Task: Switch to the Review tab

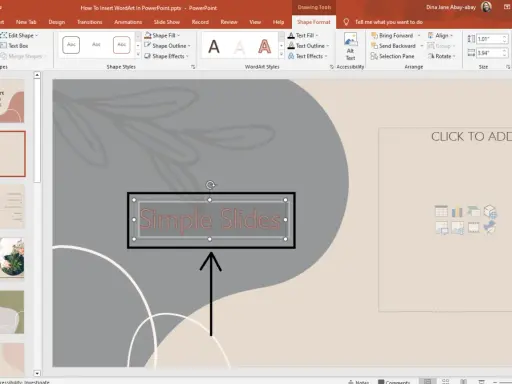Action: pos(229,22)
